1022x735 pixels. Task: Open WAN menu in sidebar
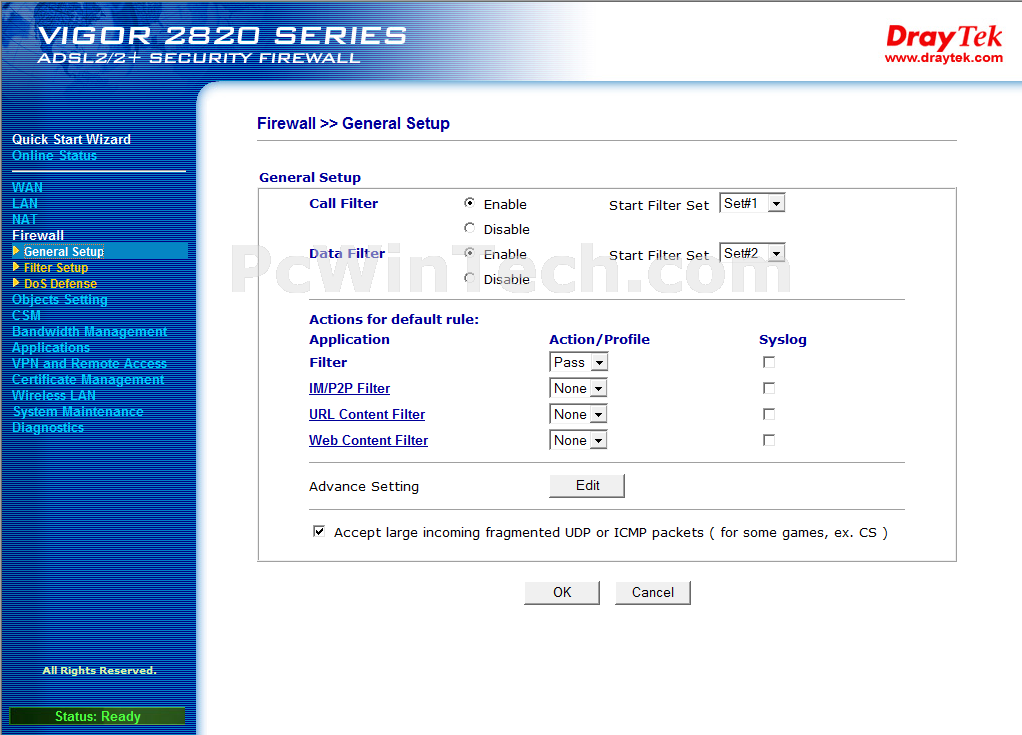[27, 188]
